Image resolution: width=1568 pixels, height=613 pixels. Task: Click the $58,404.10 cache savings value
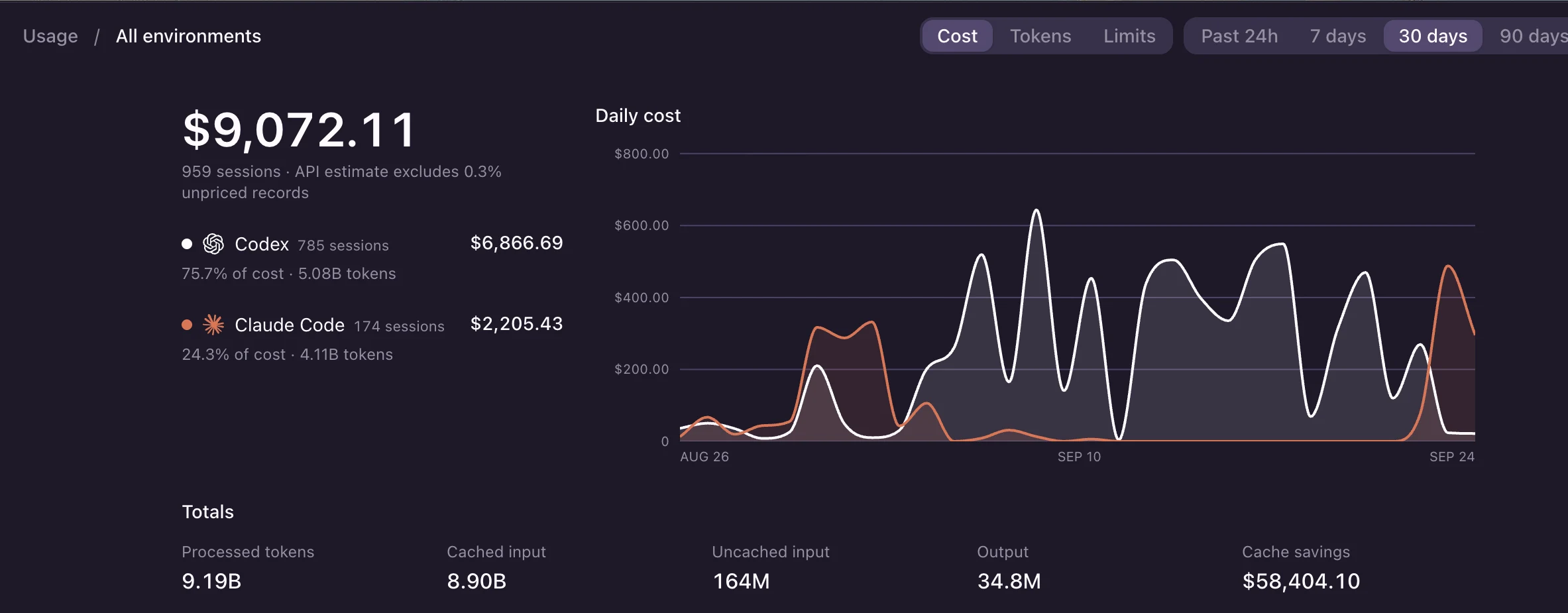tap(1301, 581)
